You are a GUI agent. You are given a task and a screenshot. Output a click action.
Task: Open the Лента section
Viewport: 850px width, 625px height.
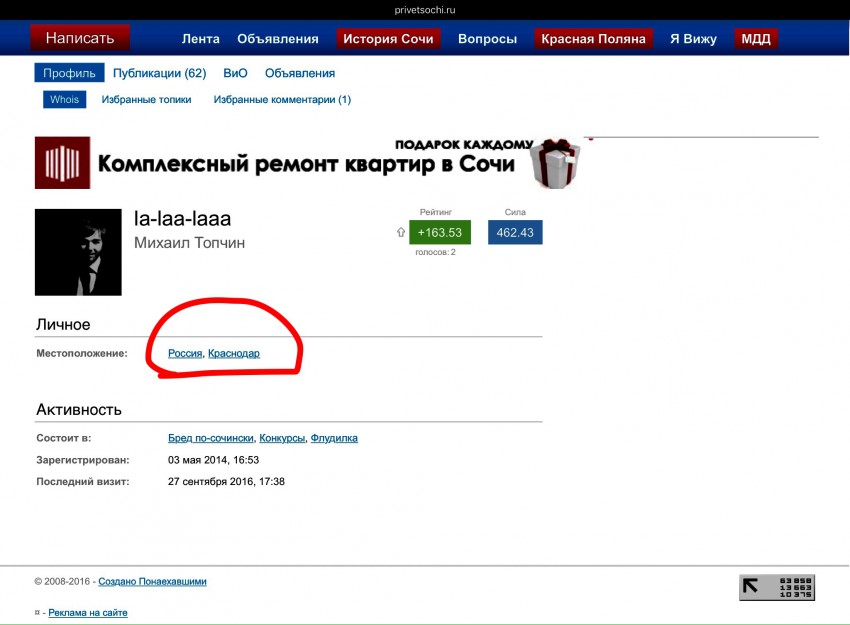[201, 39]
